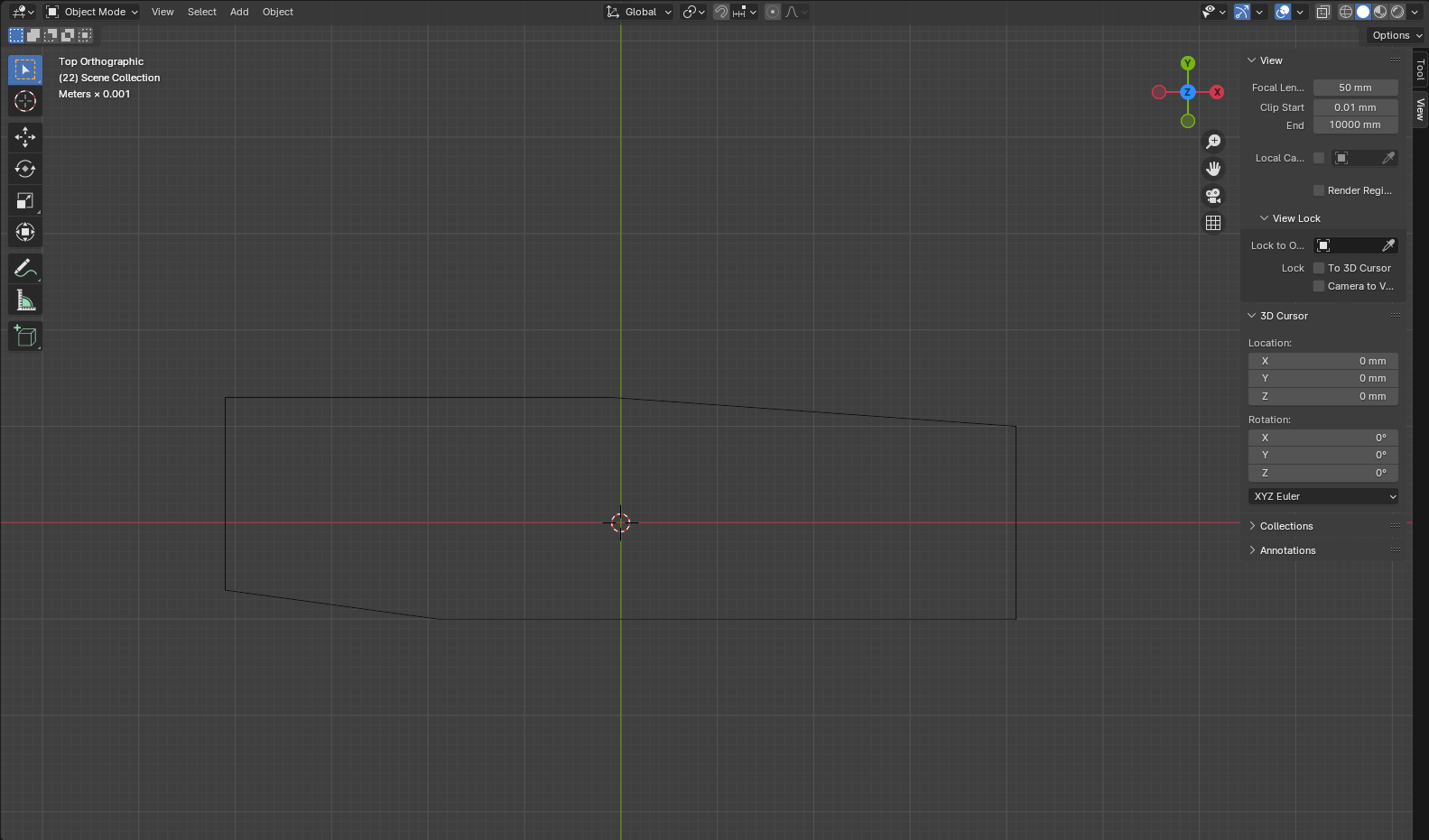Click the Focal Length 50 mm field
The height and width of the screenshot is (840, 1429).
pyautogui.click(x=1355, y=88)
